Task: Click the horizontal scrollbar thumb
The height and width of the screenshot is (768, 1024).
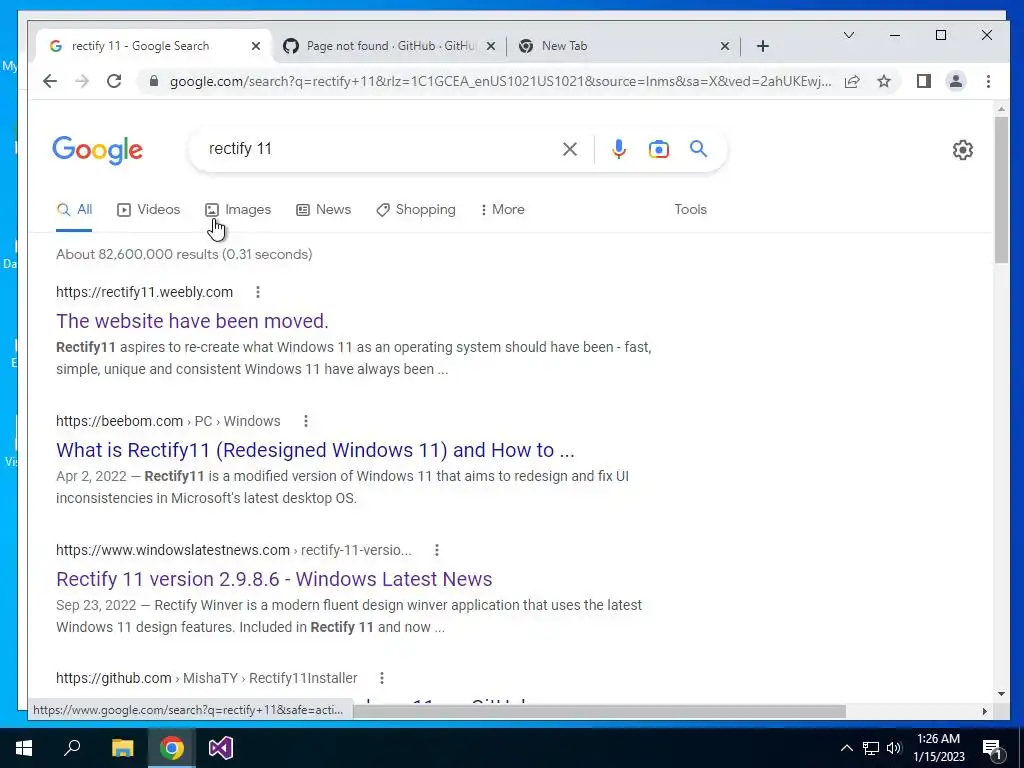Action: 599,711
